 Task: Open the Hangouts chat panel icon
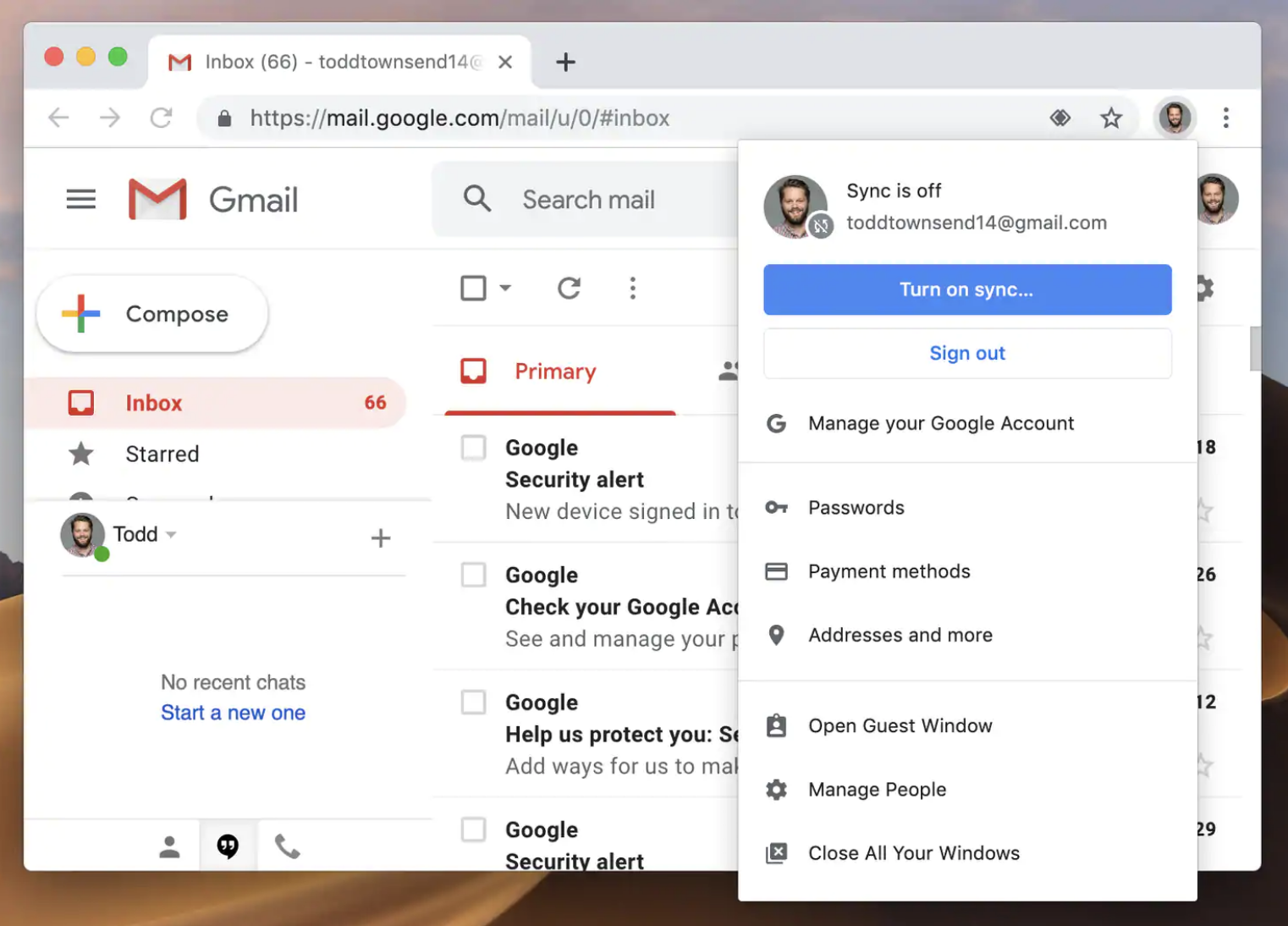tap(228, 844)
